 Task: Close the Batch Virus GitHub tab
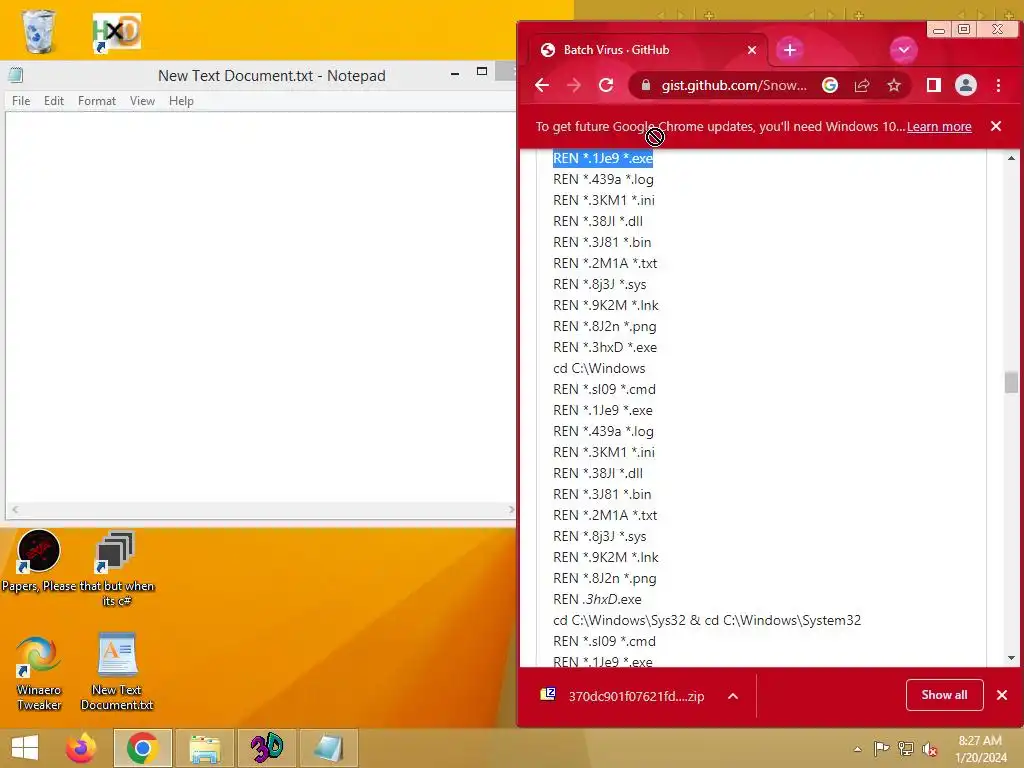pos(752,50)
